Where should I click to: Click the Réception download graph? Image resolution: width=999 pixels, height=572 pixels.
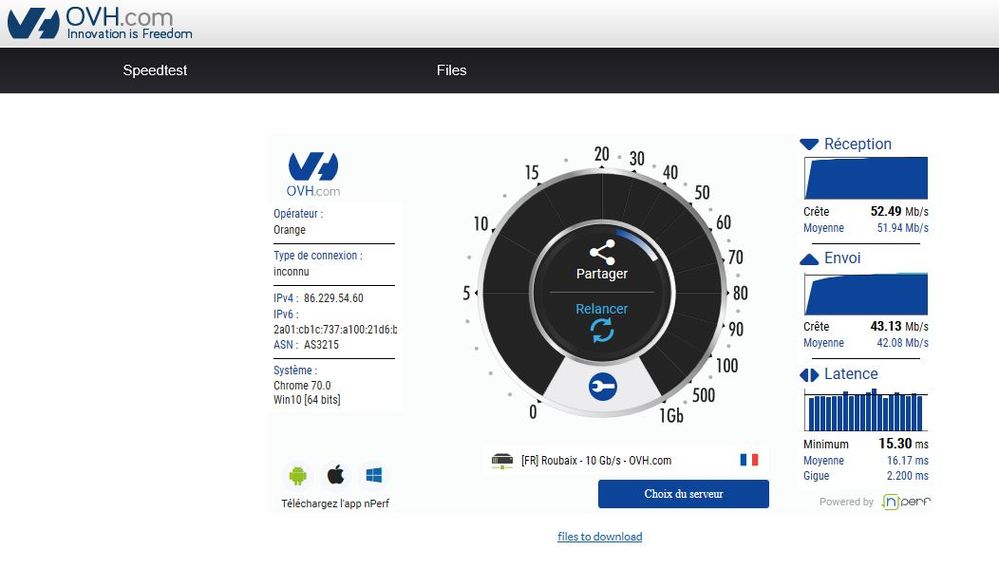[x=866, y=178]
